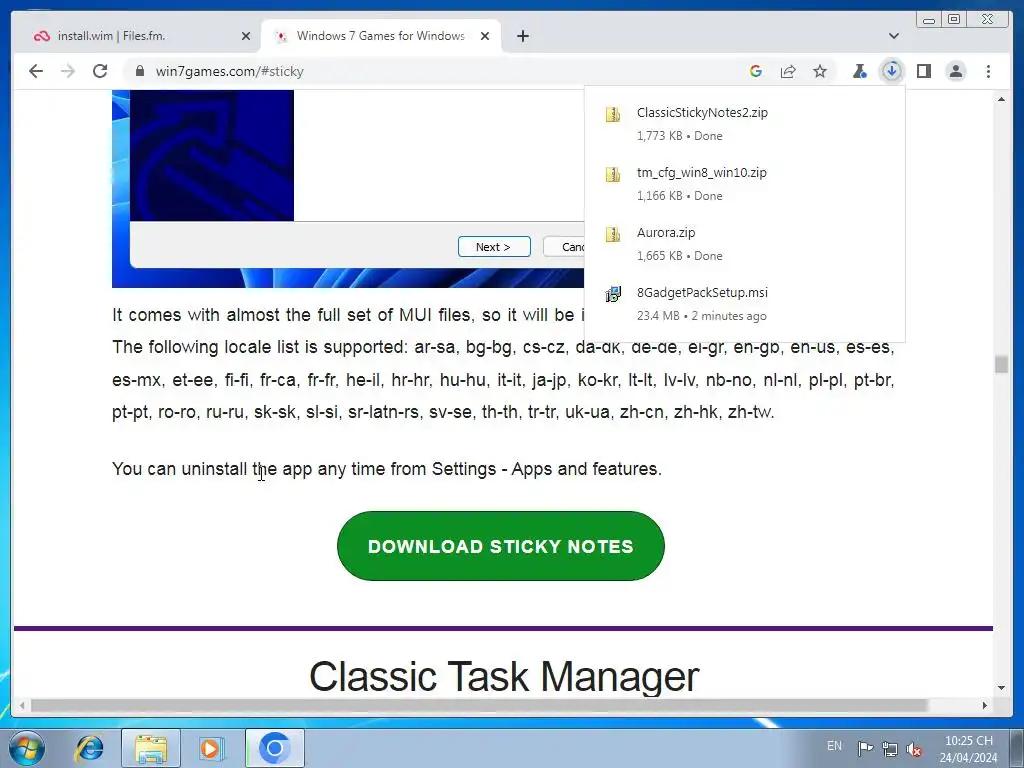Bookmark this tab with the star icon
This screenshot has height=768, width=1024.
[x=820, y=71]
